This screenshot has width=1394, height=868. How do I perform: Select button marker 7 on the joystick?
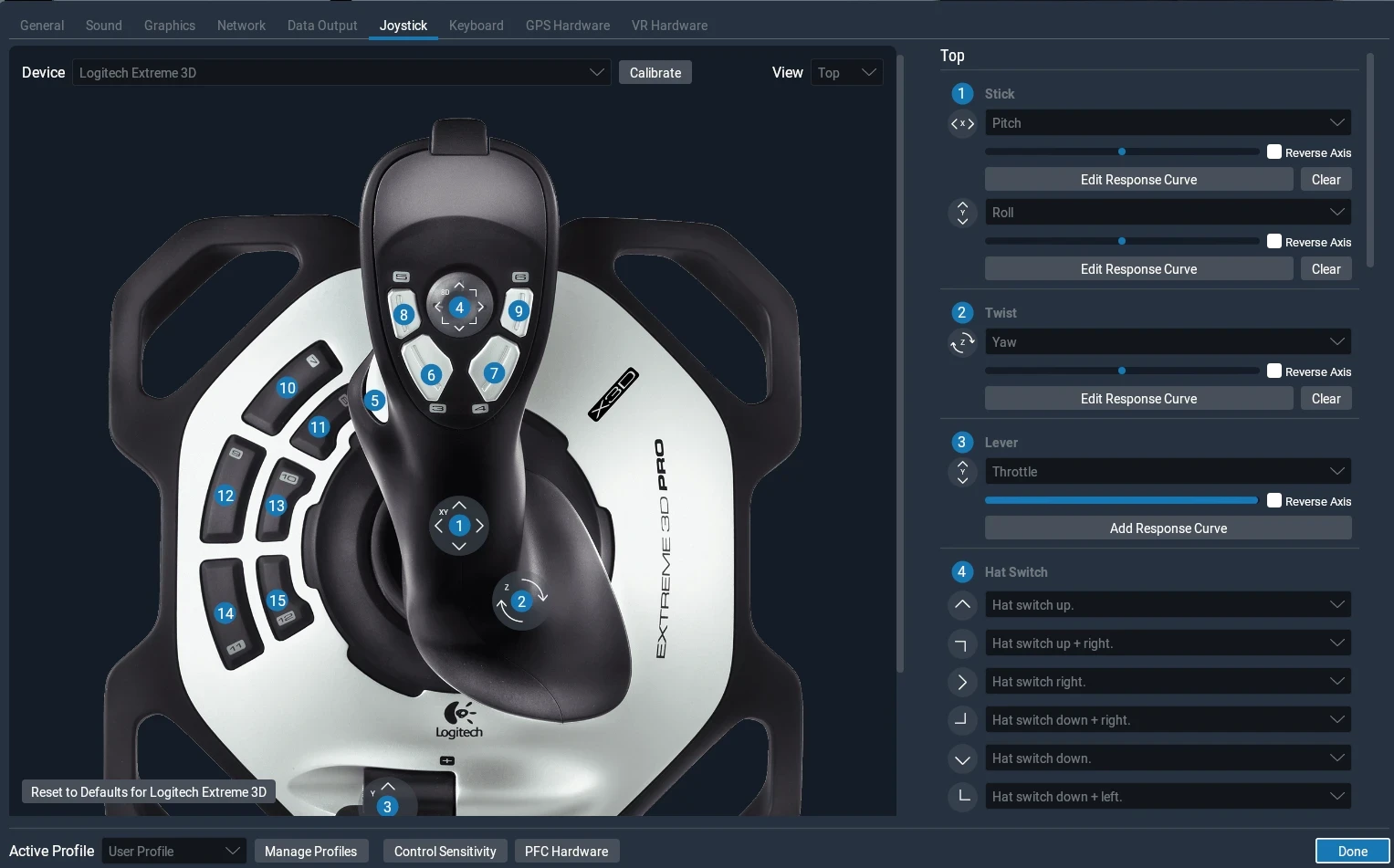point(494,373)
